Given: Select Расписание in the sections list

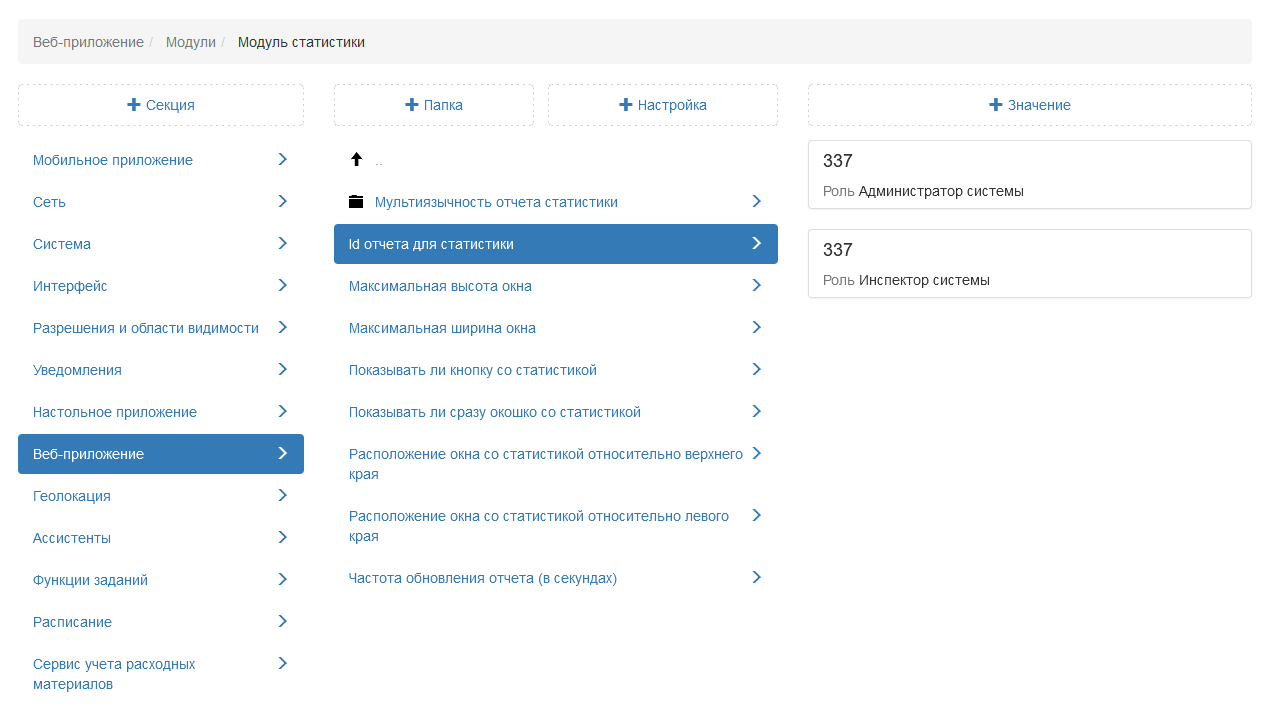Looking at the screenshot, I should pyautogui.click(x=72, y=622).
